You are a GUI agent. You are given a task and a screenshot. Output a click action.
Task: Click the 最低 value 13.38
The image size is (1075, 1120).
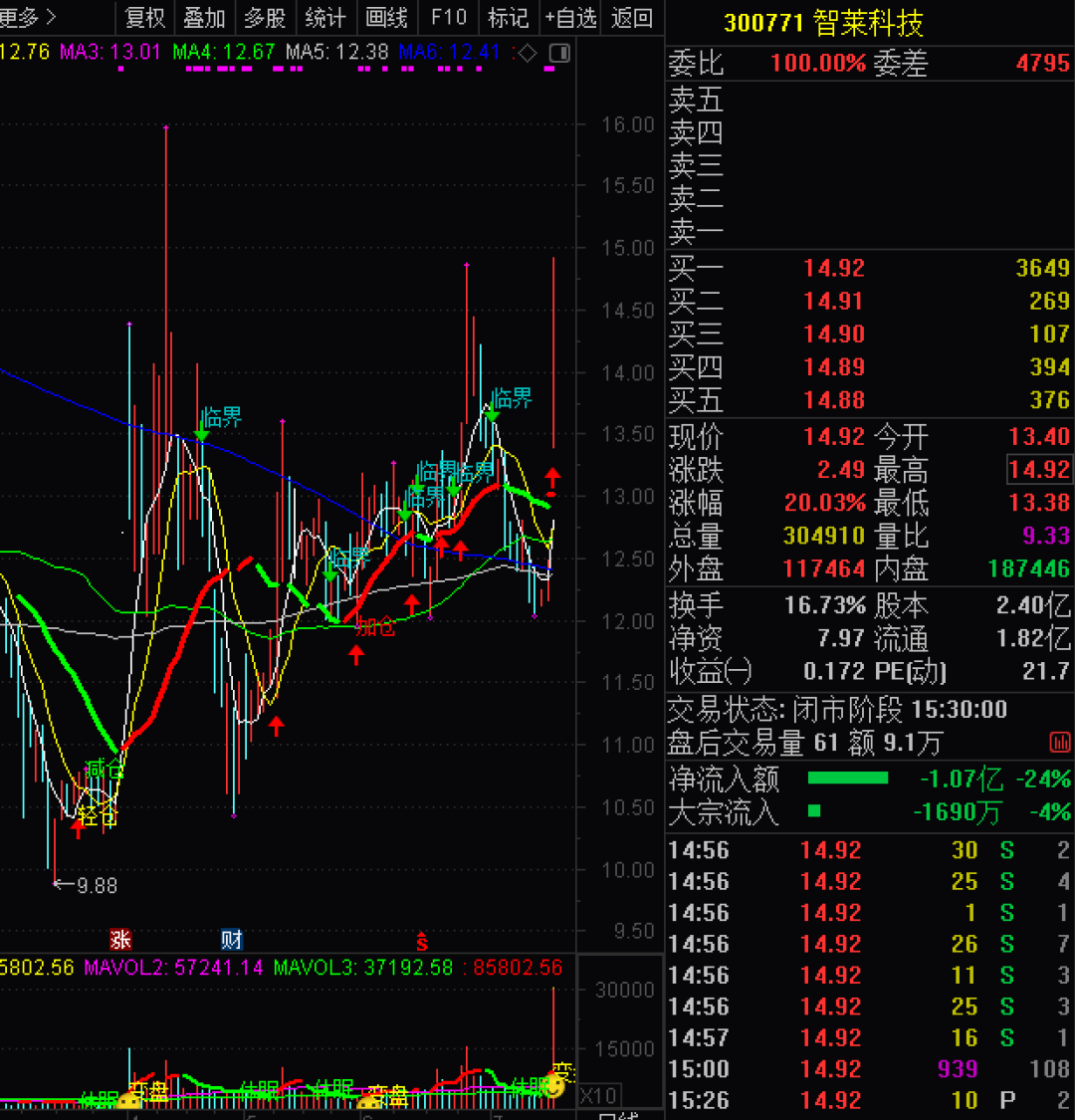(1039, 502)
